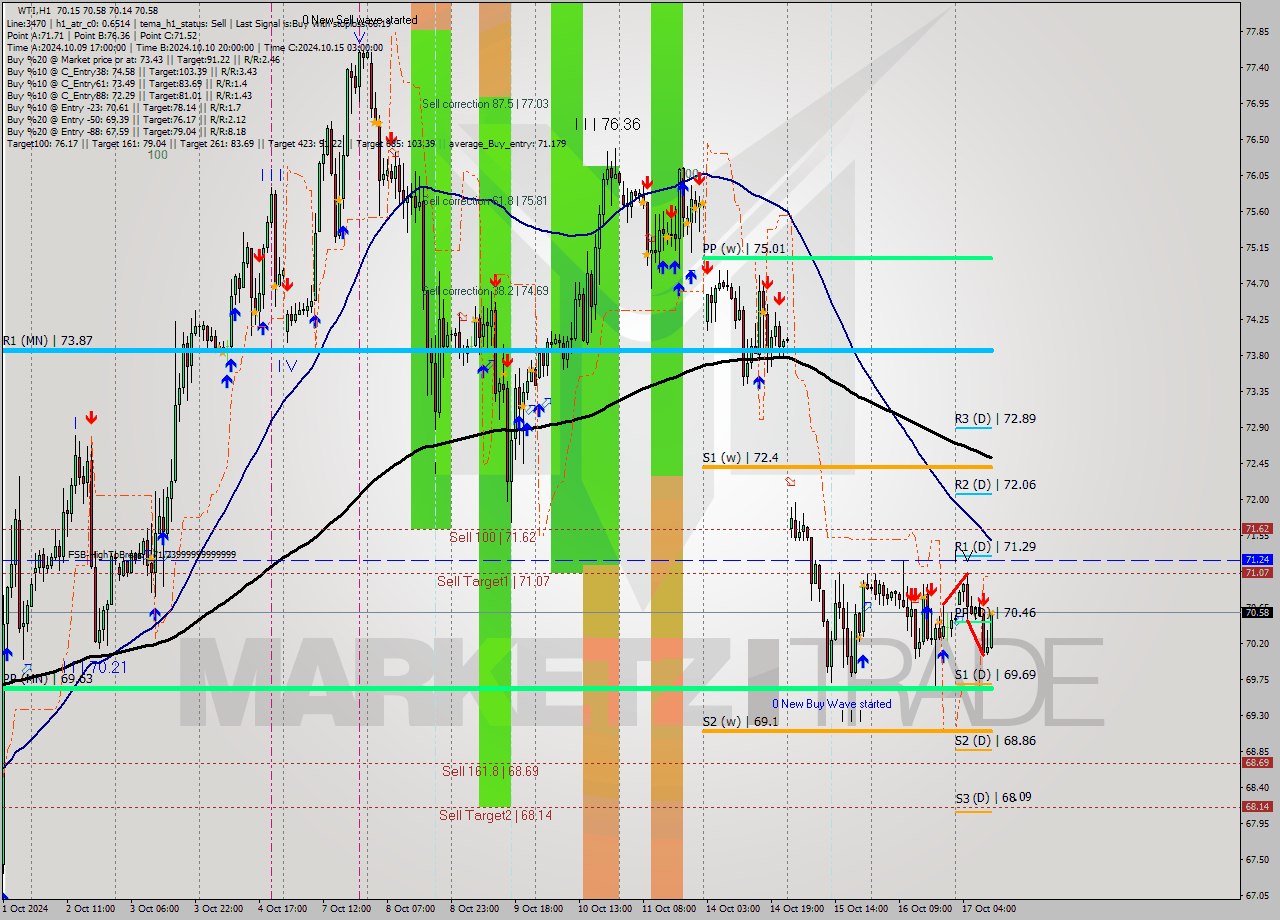This screenshot has width=1280, height=920.
Task: Click the '8 Oct 23:00' time axis label
Action: [x=474, y=909]
